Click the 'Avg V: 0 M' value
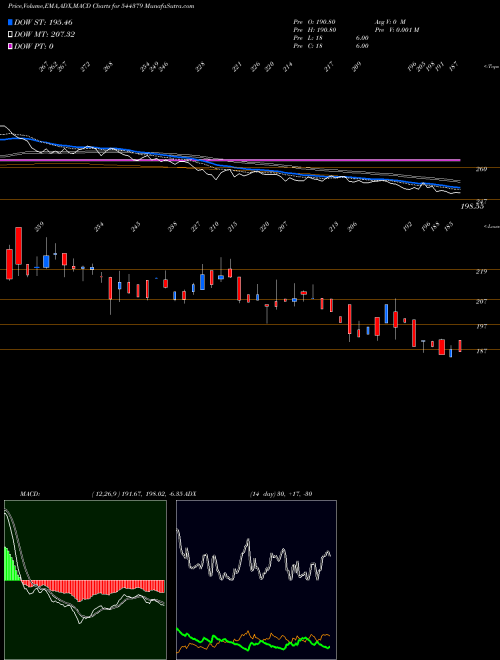This screenshot has height=660, width=500. 390,22
